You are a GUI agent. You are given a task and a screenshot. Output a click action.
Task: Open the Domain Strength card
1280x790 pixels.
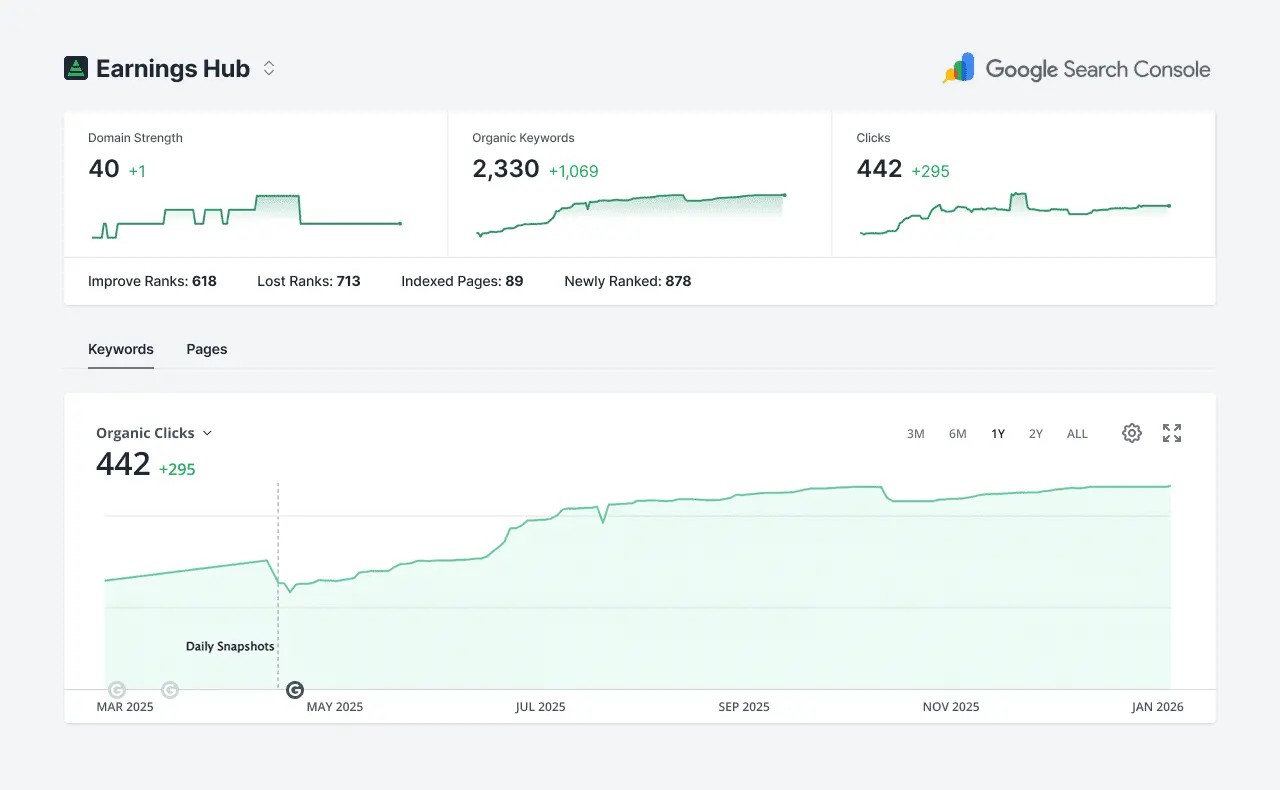(255, 184)
